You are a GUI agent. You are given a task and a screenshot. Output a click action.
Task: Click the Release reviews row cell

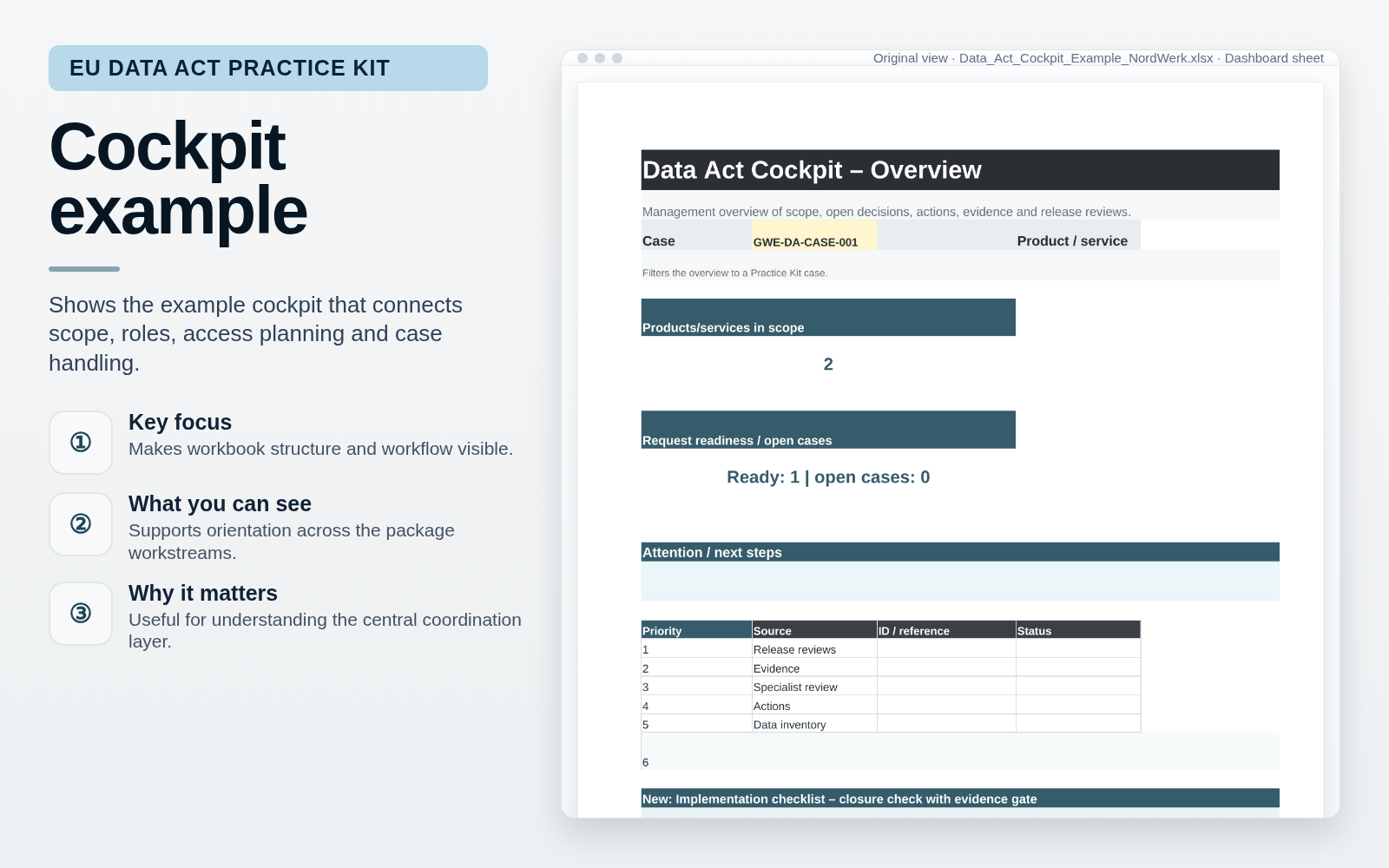pyautogui.click(x=814, y=649)
